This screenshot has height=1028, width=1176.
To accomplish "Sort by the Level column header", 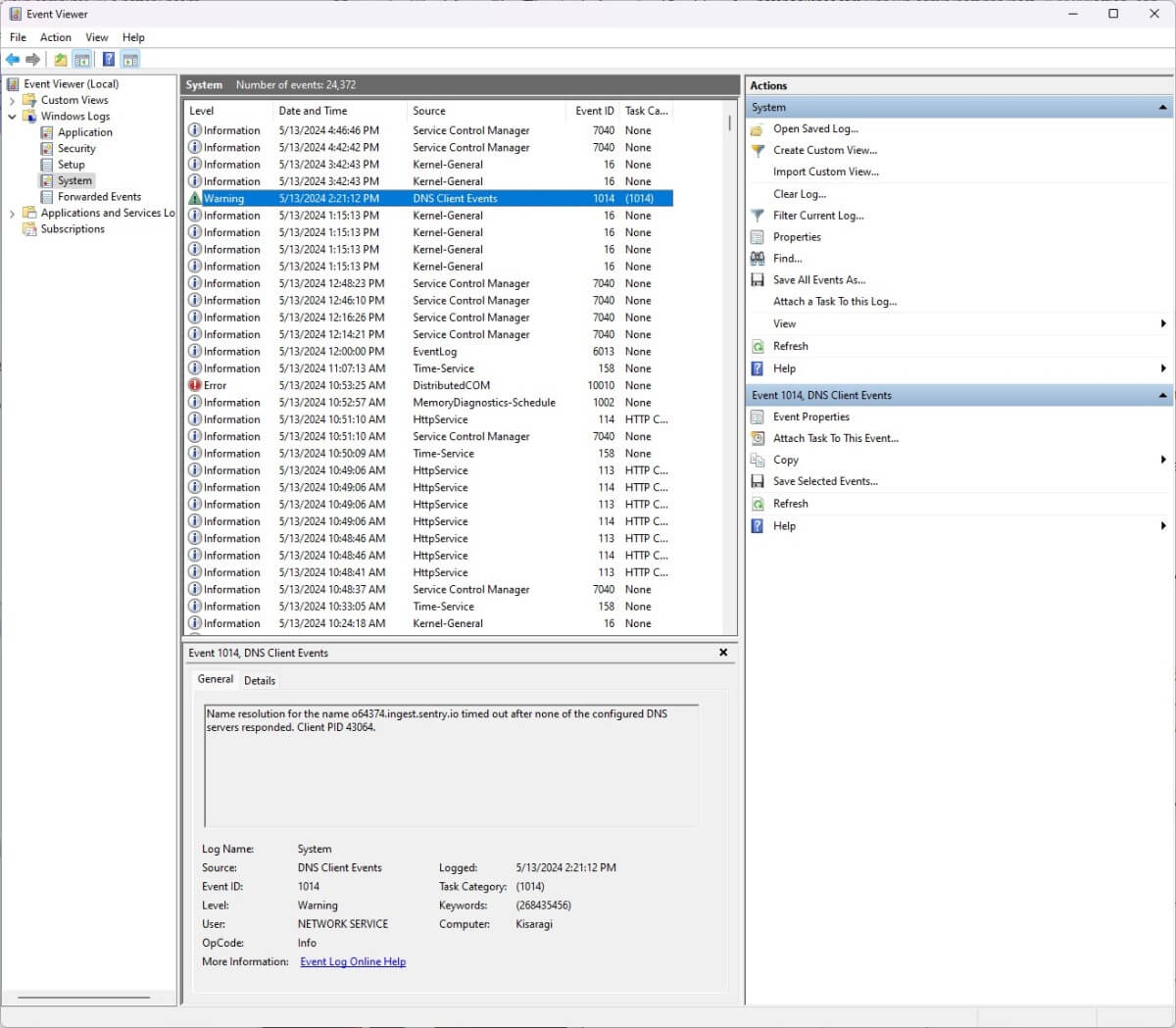I will click(x=227, y=111).
